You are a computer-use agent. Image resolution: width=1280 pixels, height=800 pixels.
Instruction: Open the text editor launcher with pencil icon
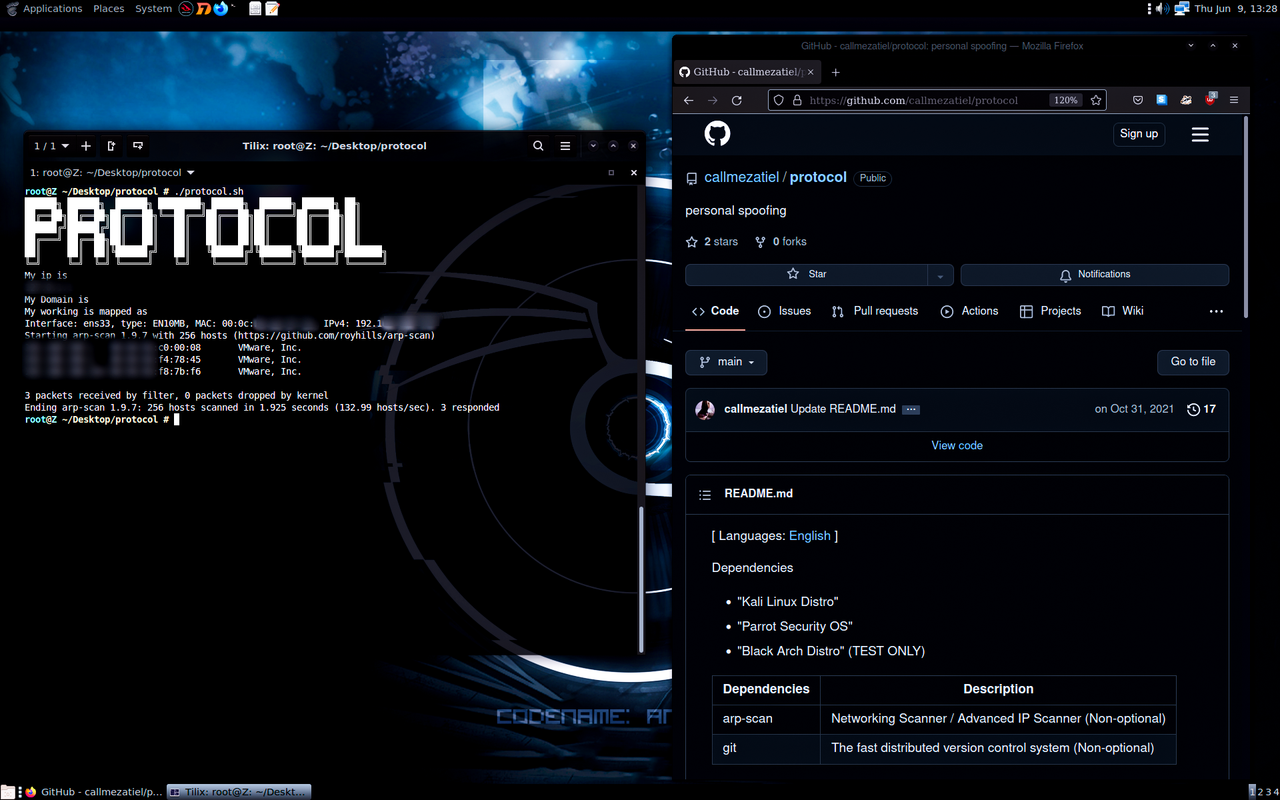click(x=272, y=8)
